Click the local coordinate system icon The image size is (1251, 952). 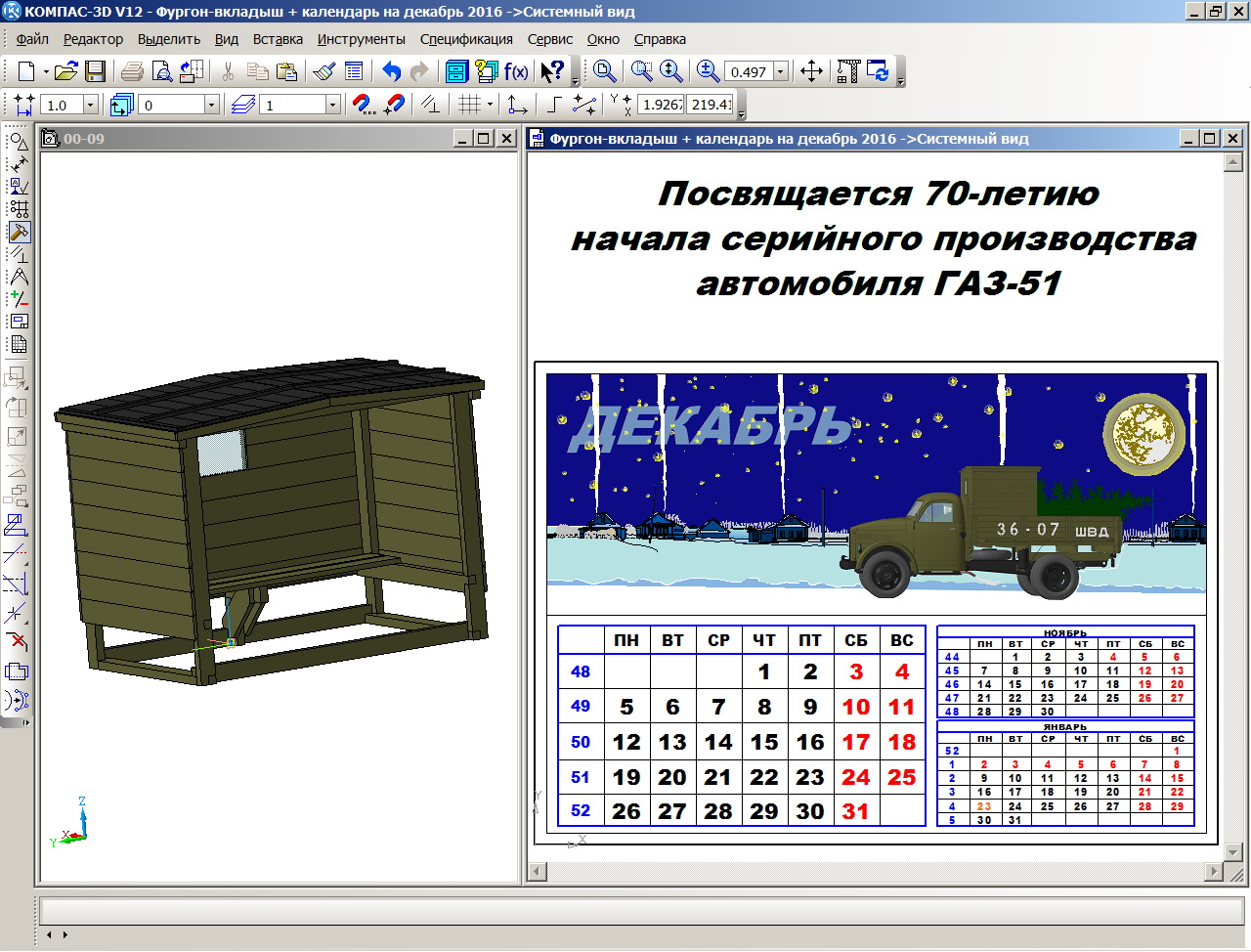click(x=518, y=105)
